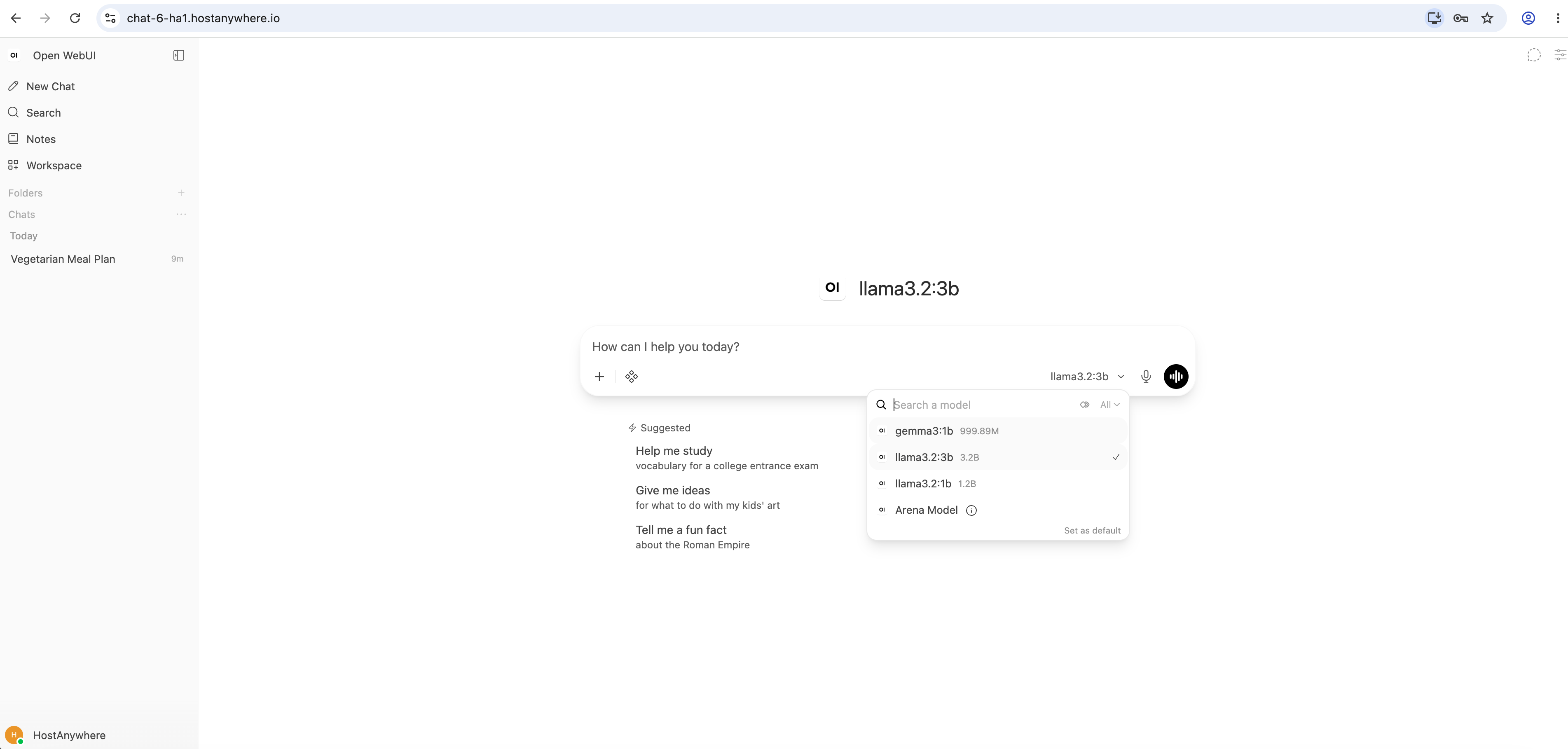Click the message input field
This screenshot has width=1568, height=749.
pyautogui.click(x=887, y=346)
